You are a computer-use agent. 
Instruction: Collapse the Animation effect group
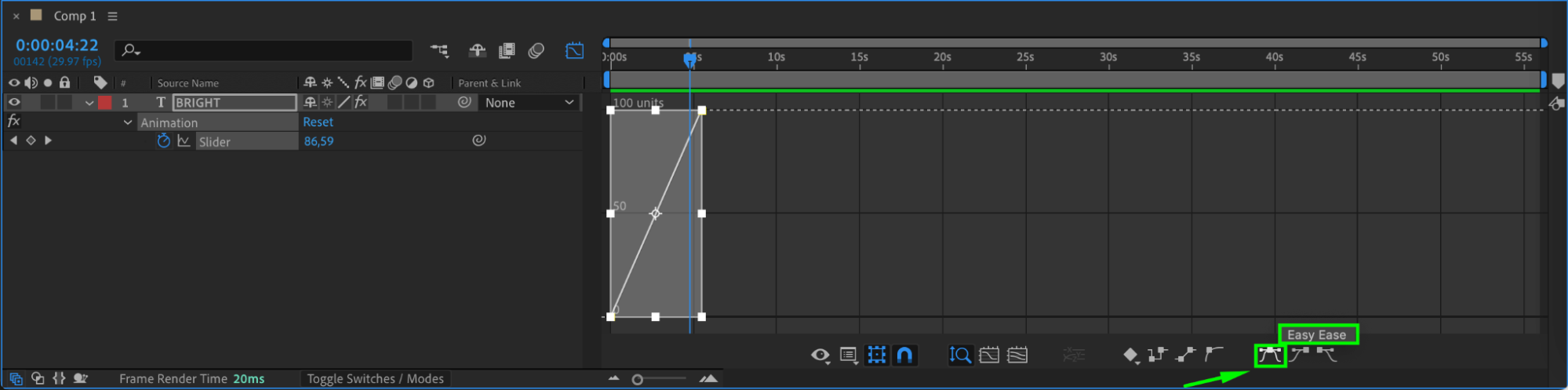[128, 122]
